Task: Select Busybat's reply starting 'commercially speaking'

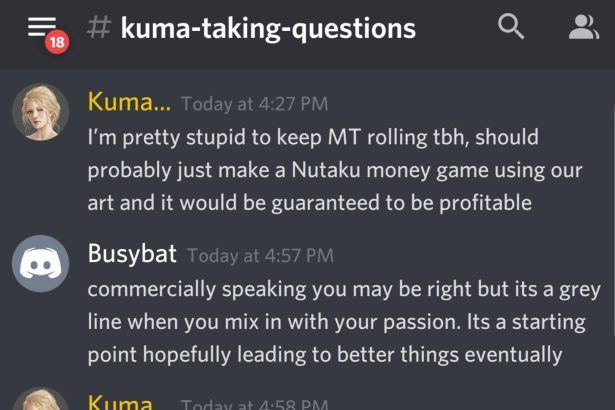Action: [x=344, y=322]
